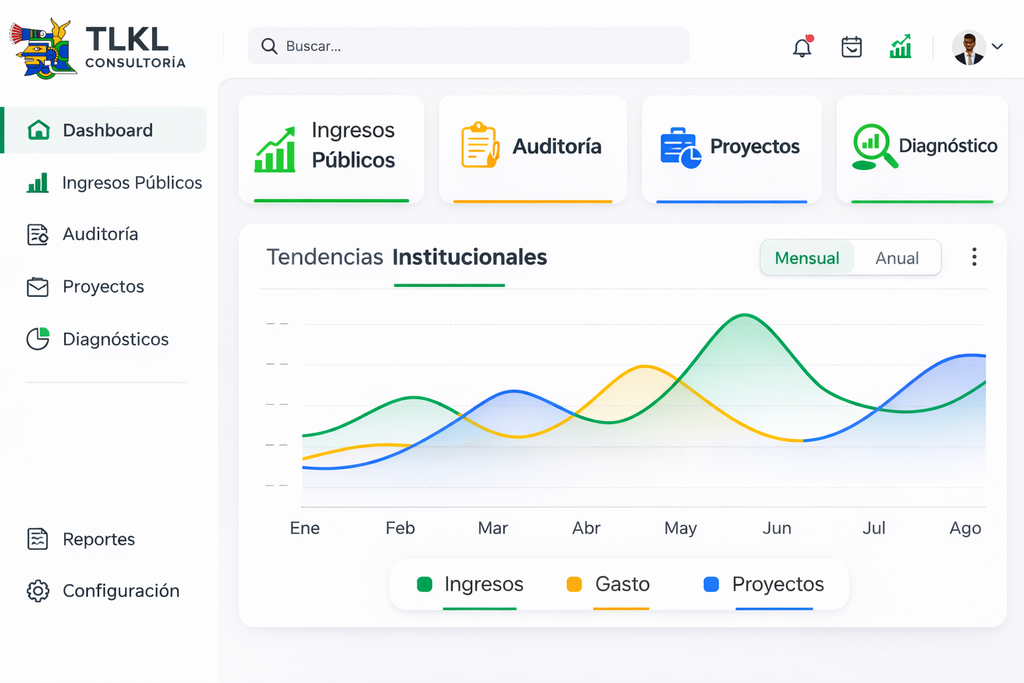1024x683 pixels.
Task: Open the calendar icon in header
Action: (851, 47)
